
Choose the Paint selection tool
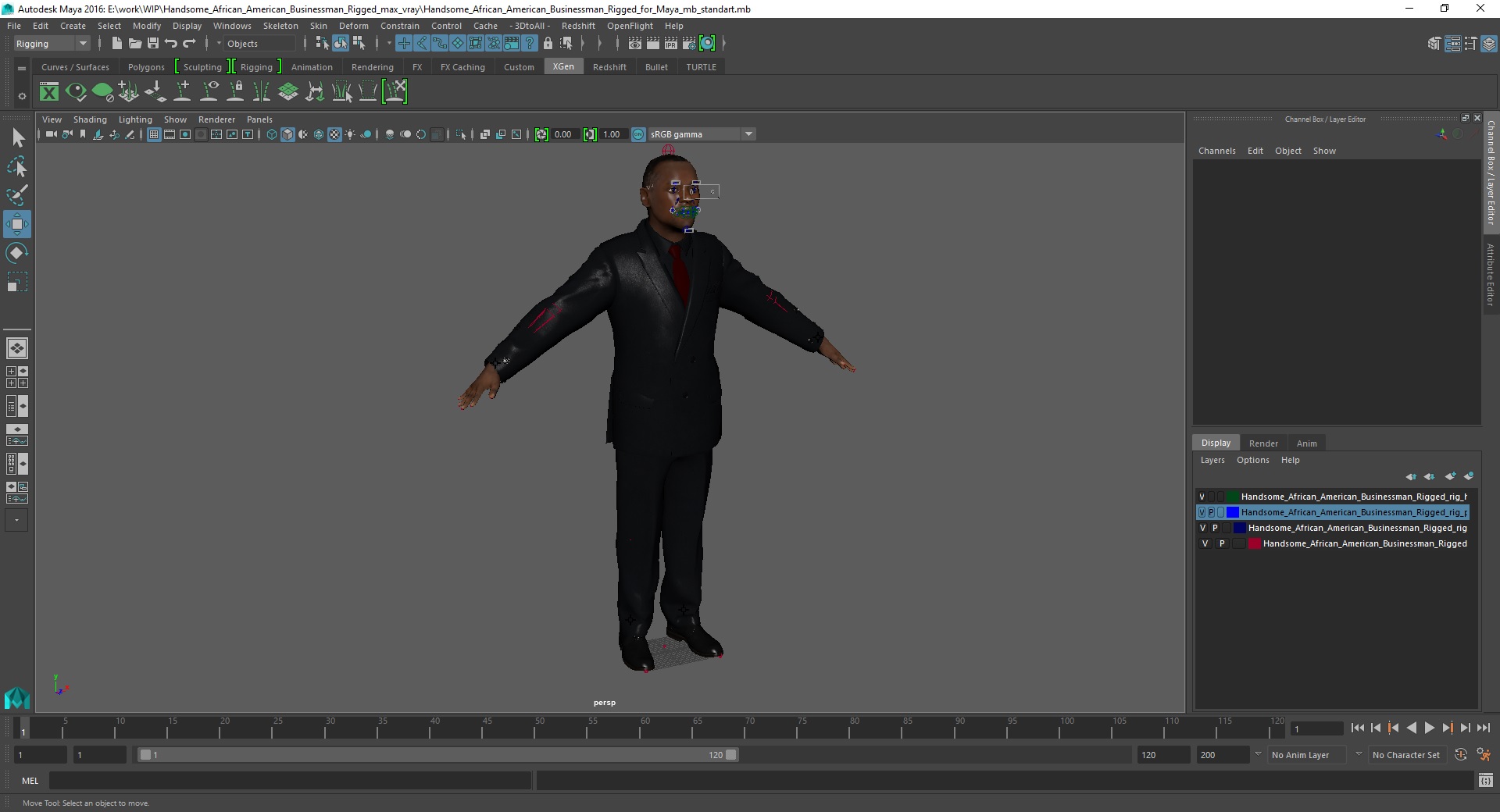click(x=17, y=195)
